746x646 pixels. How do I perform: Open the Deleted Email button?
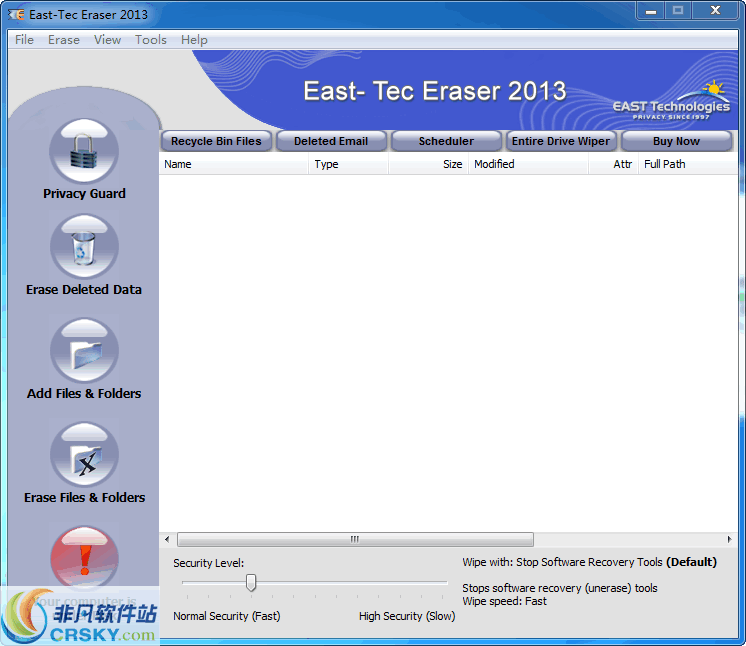coord(331,141)
